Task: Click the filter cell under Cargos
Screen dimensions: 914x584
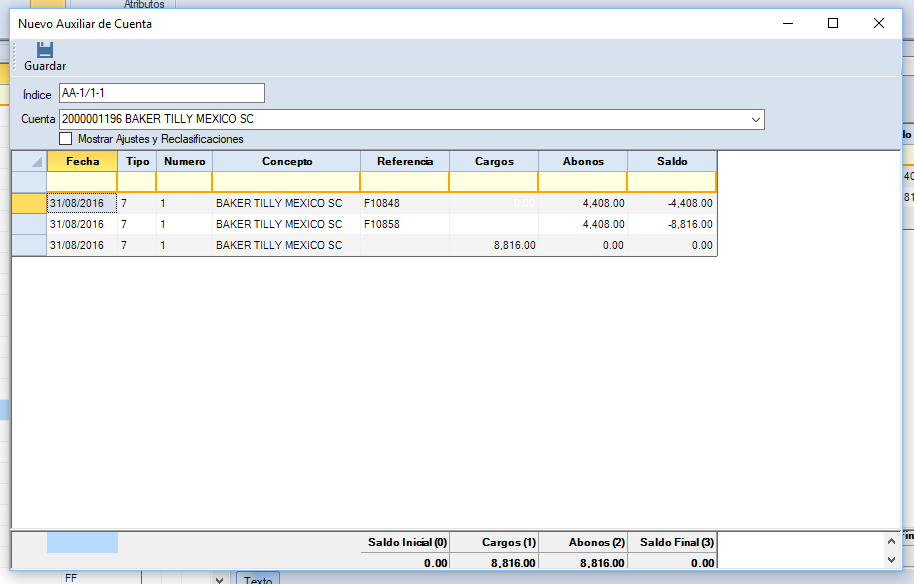Action: [x=493, y=182]
